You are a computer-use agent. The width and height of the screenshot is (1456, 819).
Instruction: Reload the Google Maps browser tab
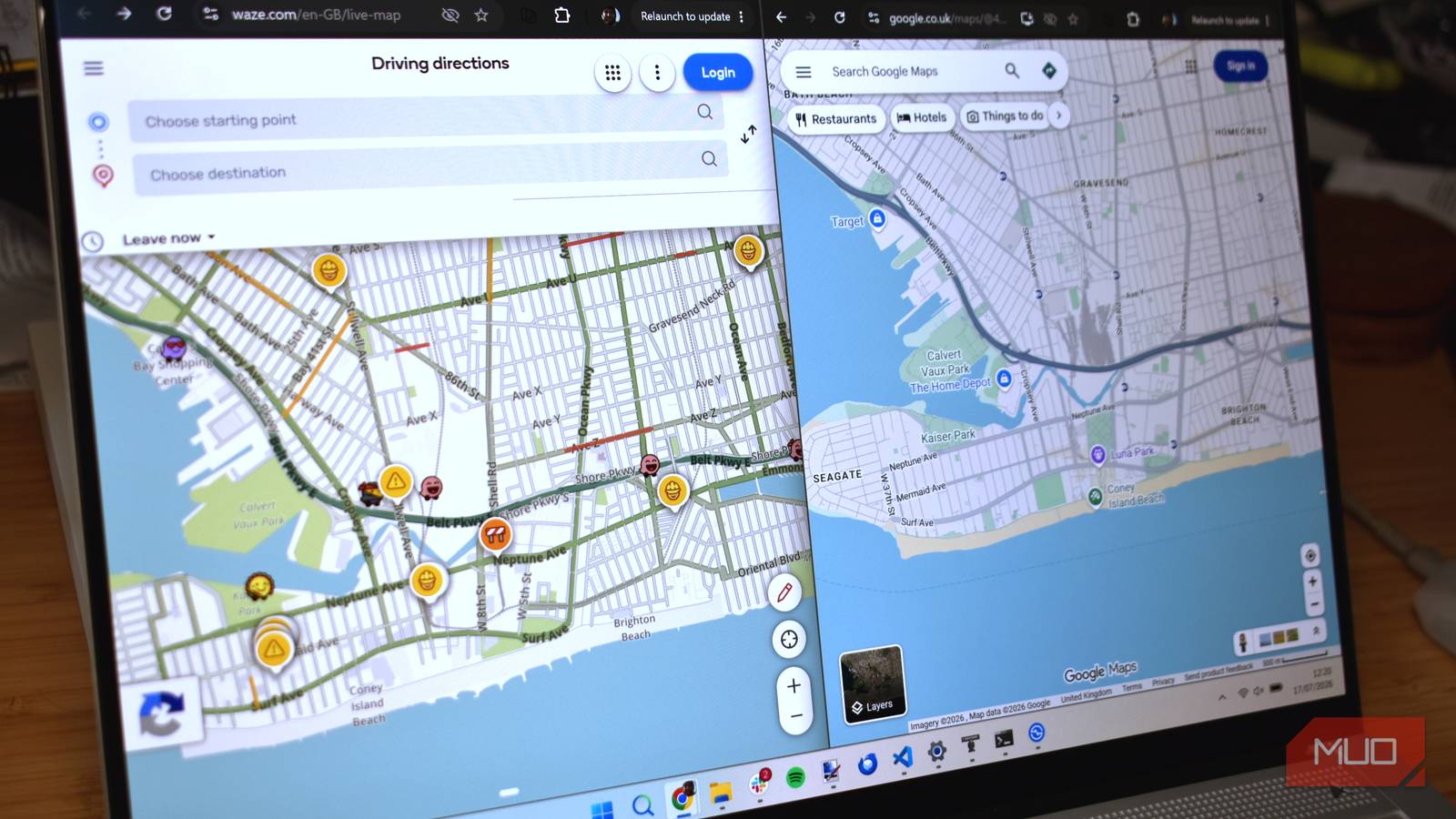pyautogui.click(x=839, y=17)
